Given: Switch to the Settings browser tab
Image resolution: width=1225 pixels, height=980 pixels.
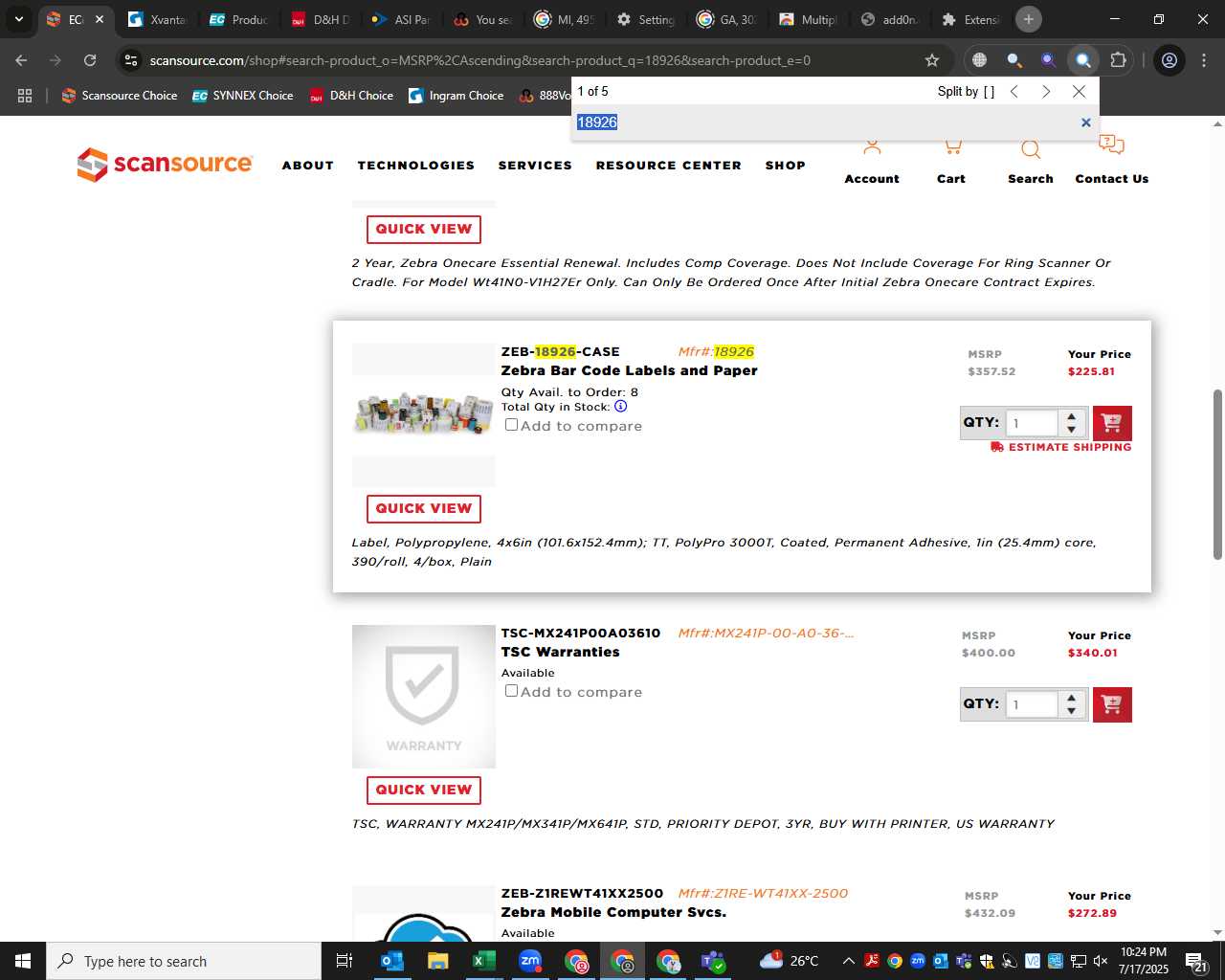Looking at the screenshot, I should 646,19.
